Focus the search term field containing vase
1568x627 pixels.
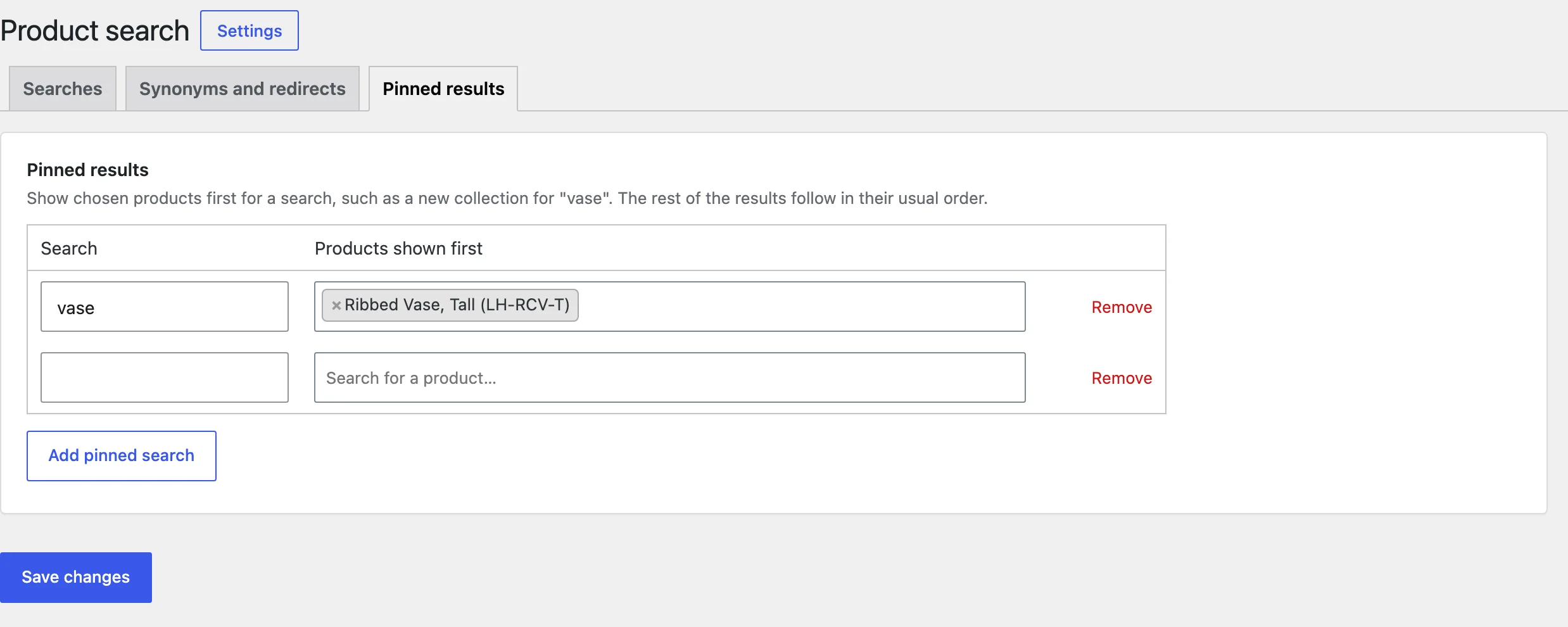(x=165, y=307)
